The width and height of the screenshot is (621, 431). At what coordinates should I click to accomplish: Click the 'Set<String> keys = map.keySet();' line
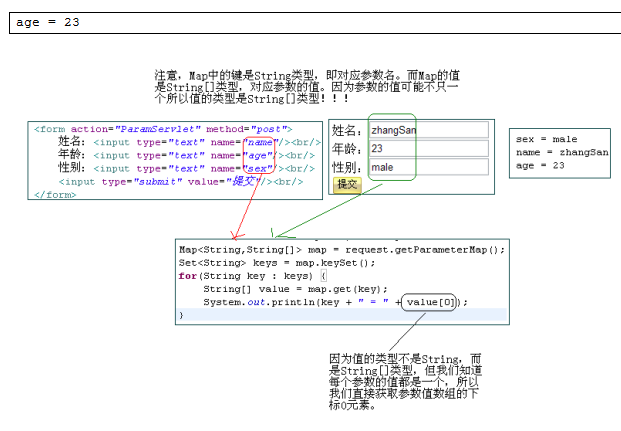click(276, 263)
